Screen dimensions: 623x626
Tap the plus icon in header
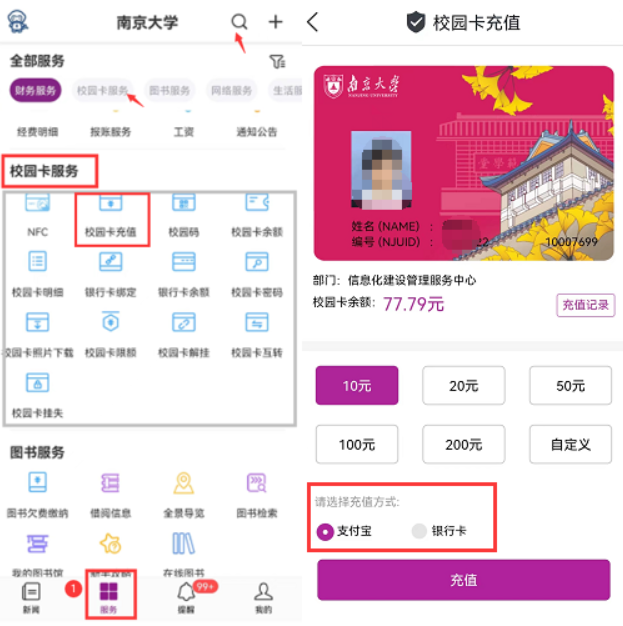coord(275,22)
